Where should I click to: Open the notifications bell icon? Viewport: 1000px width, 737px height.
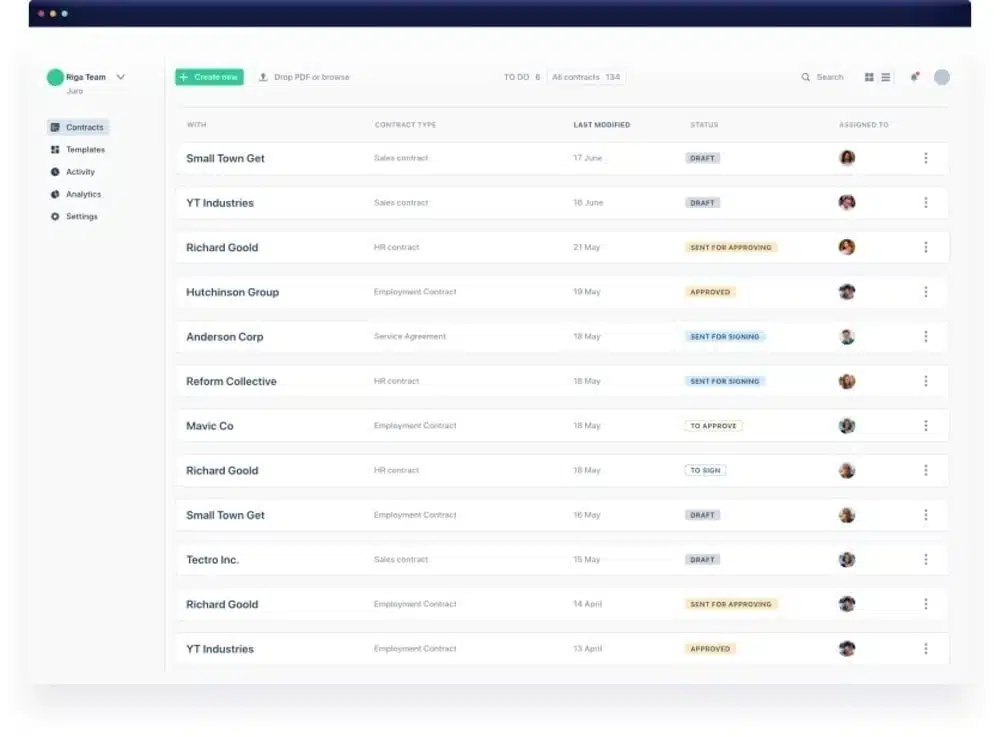(914, 77)
